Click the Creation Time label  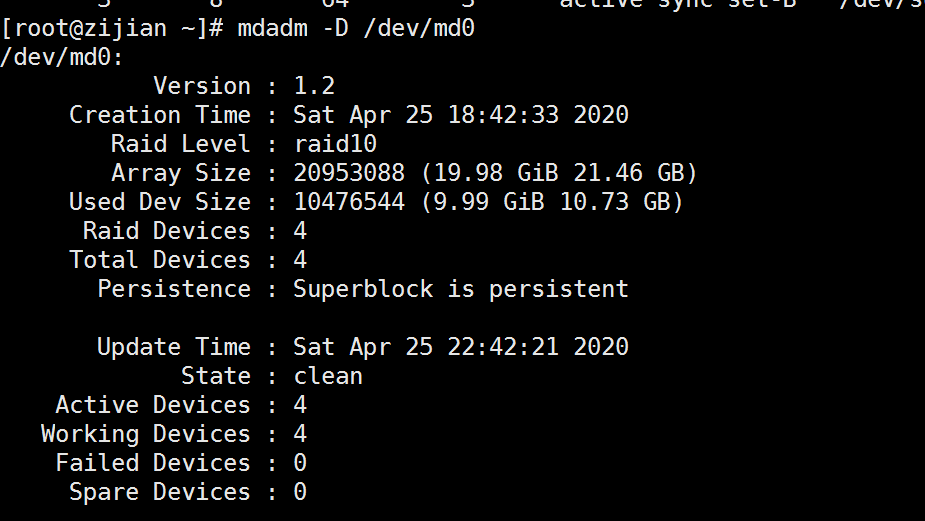pyautogui.click(x=159, y=115)
